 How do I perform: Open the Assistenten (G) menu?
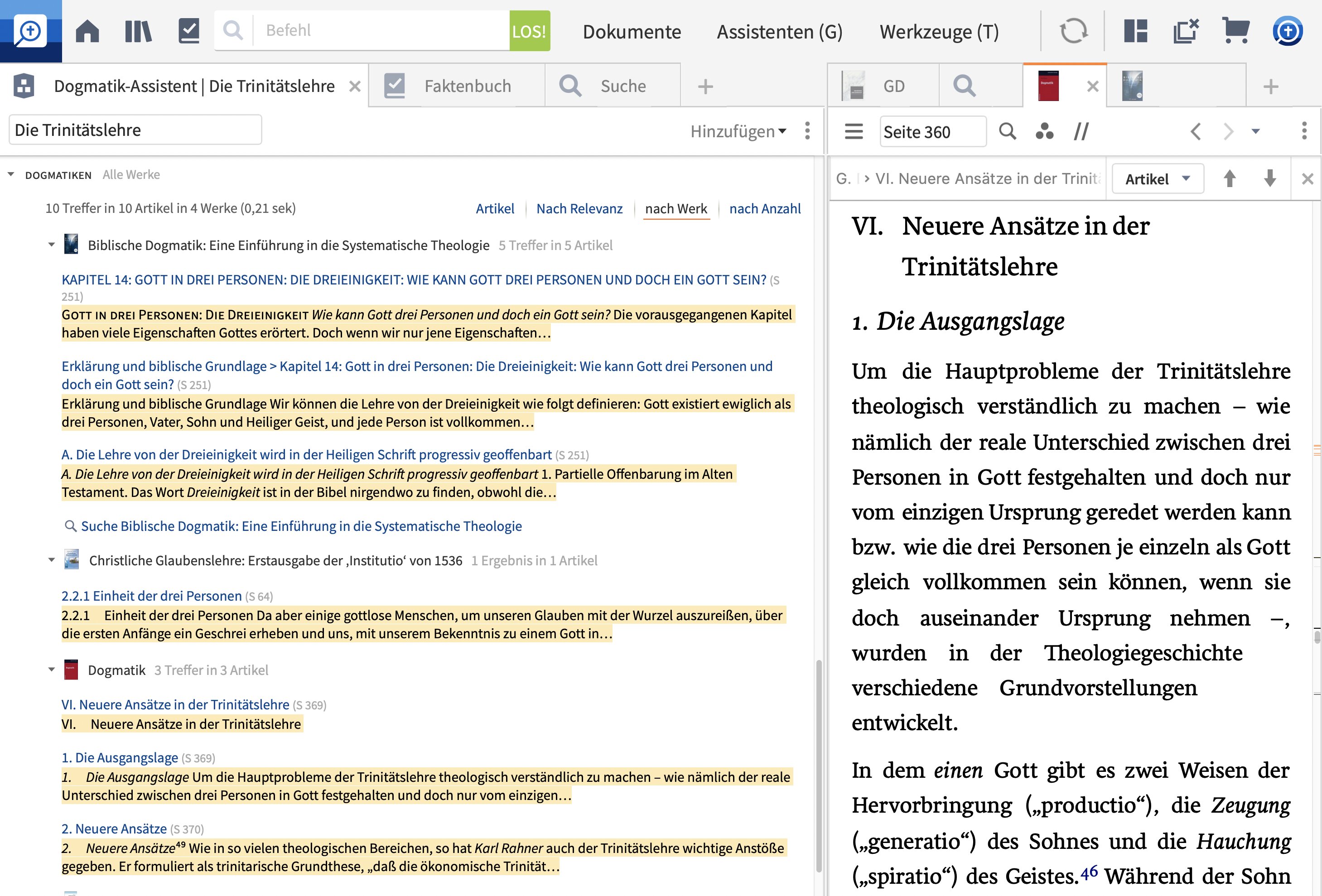coord(779,32)
